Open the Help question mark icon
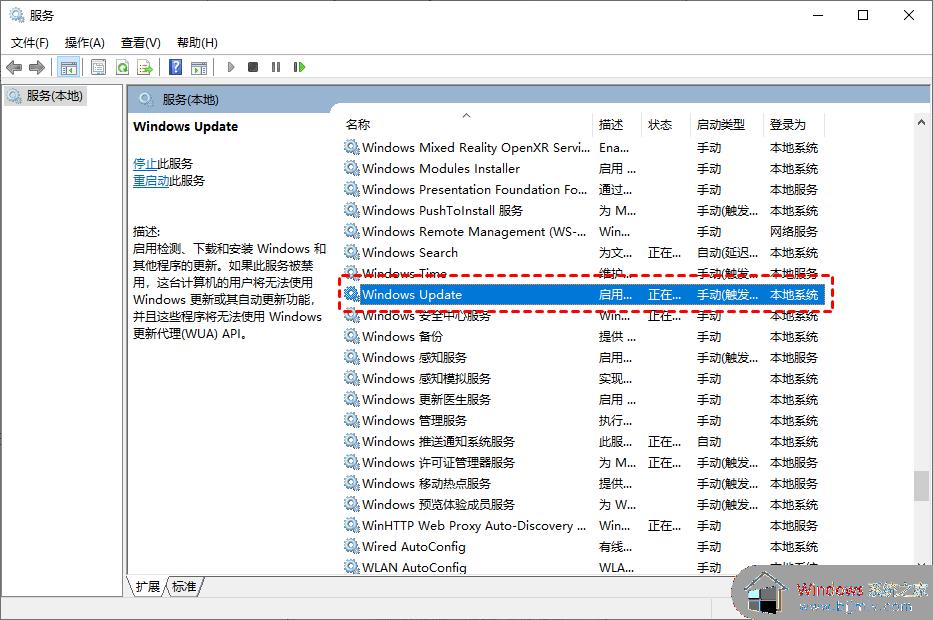The height and width of the screenshot is (620, 933). pyautogui.click(x=176, y=67)
